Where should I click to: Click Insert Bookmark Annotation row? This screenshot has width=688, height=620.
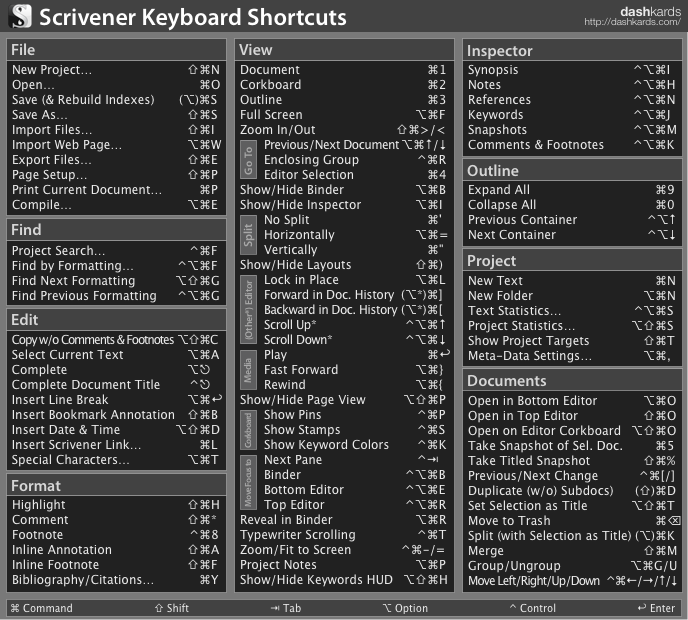click(116, 415)
